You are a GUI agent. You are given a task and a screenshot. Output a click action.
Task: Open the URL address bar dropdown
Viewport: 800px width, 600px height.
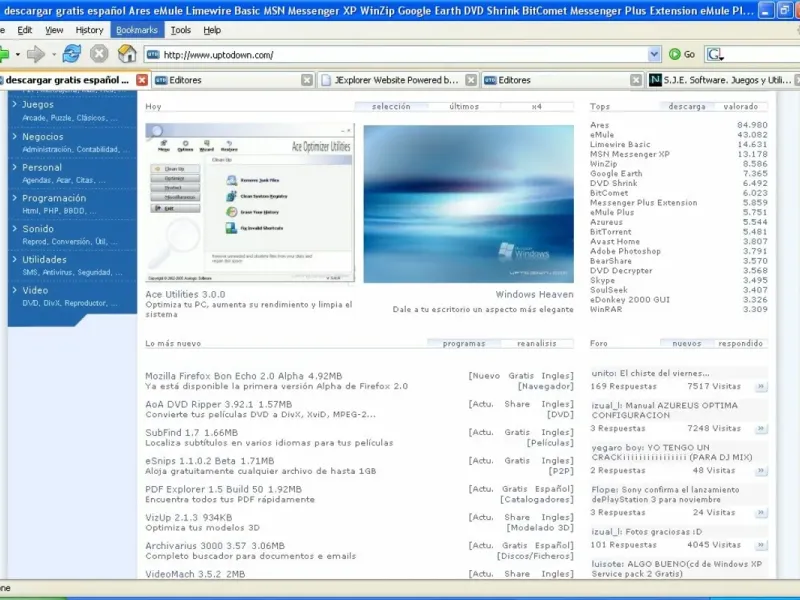point(654,54)
